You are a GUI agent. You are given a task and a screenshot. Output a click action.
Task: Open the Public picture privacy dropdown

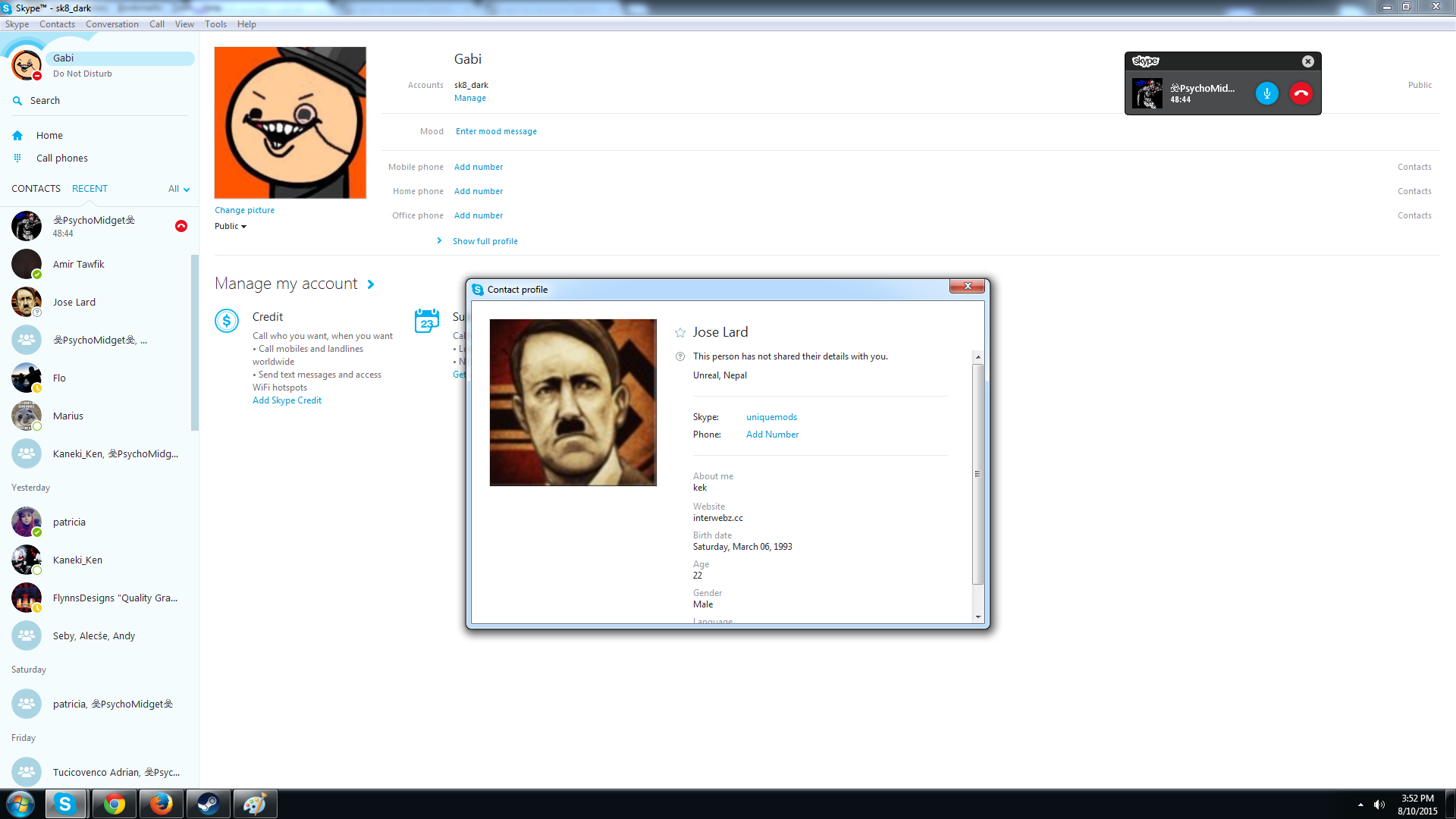pyautogui.click(x=231, y=226)
